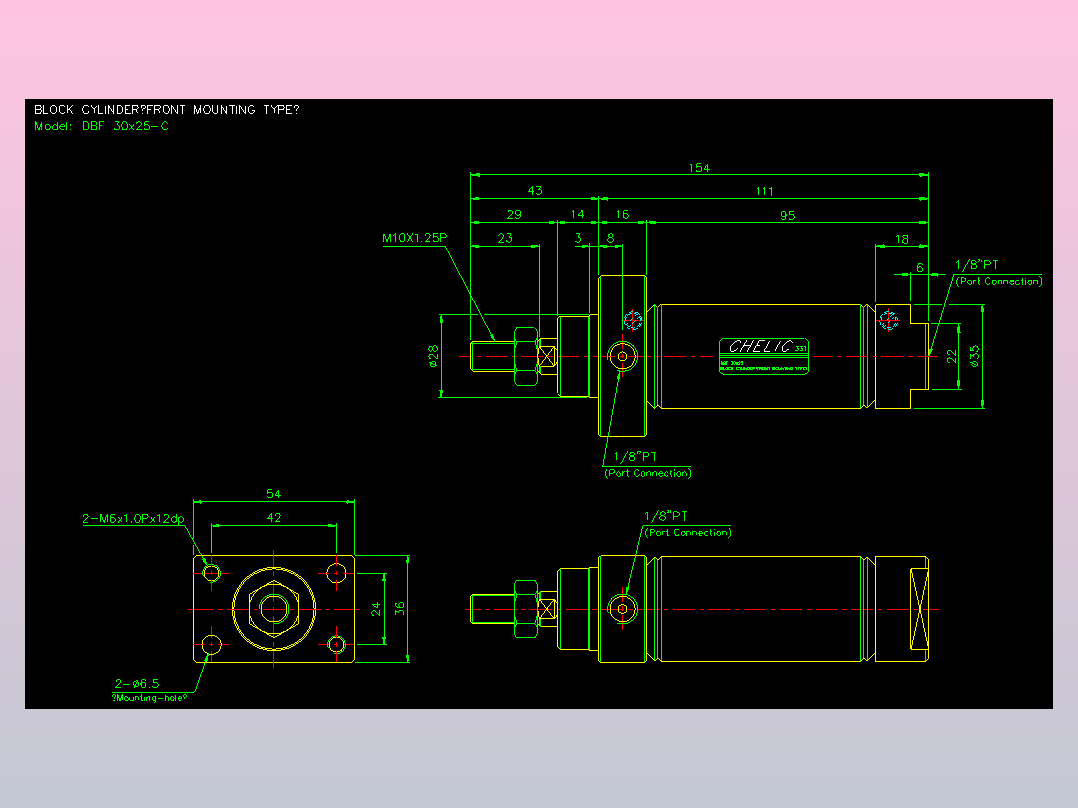Select the 36 flange height dimension
1078x808 pixels.
pyautogui.click(x=399, y=609)
